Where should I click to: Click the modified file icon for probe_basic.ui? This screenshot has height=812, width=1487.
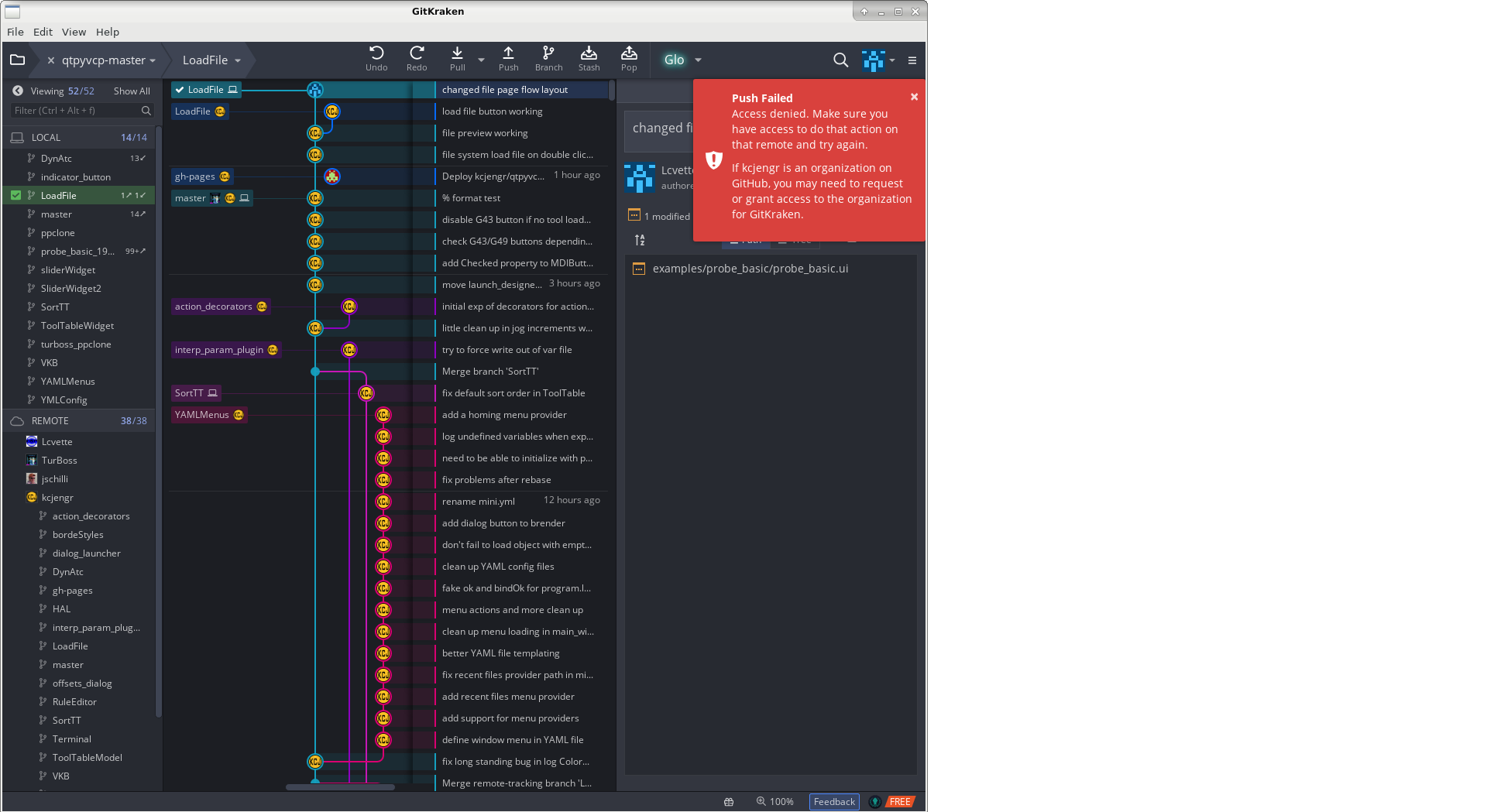tap(639, 269)
